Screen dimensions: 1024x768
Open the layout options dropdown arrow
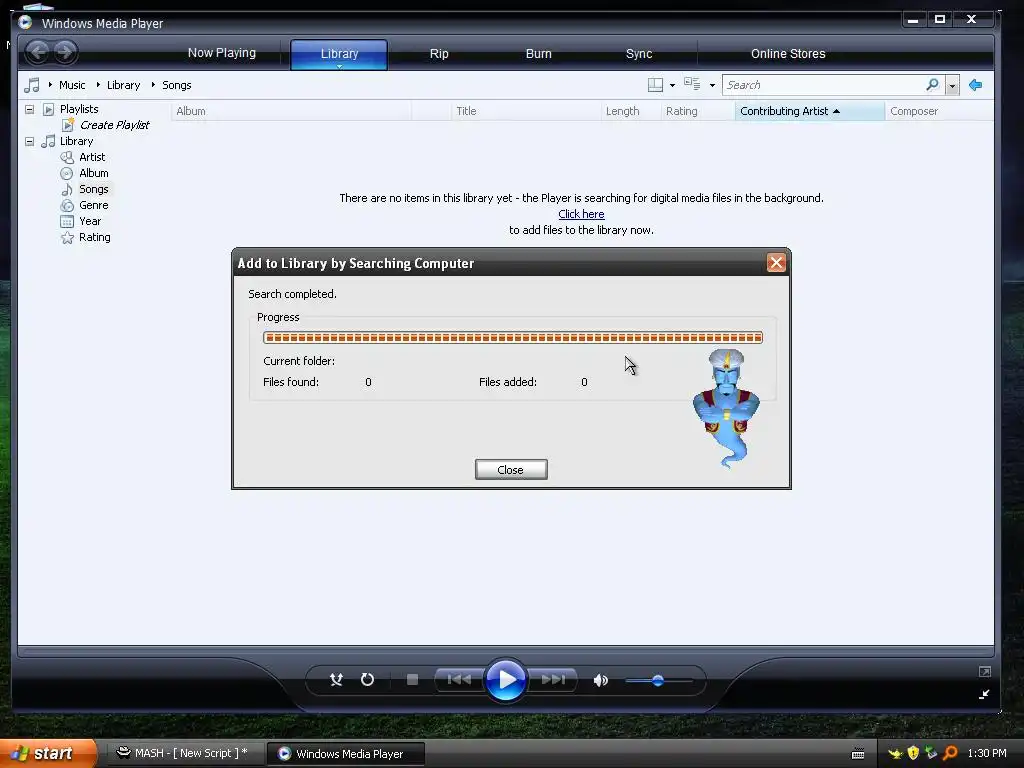pos(672,86)
